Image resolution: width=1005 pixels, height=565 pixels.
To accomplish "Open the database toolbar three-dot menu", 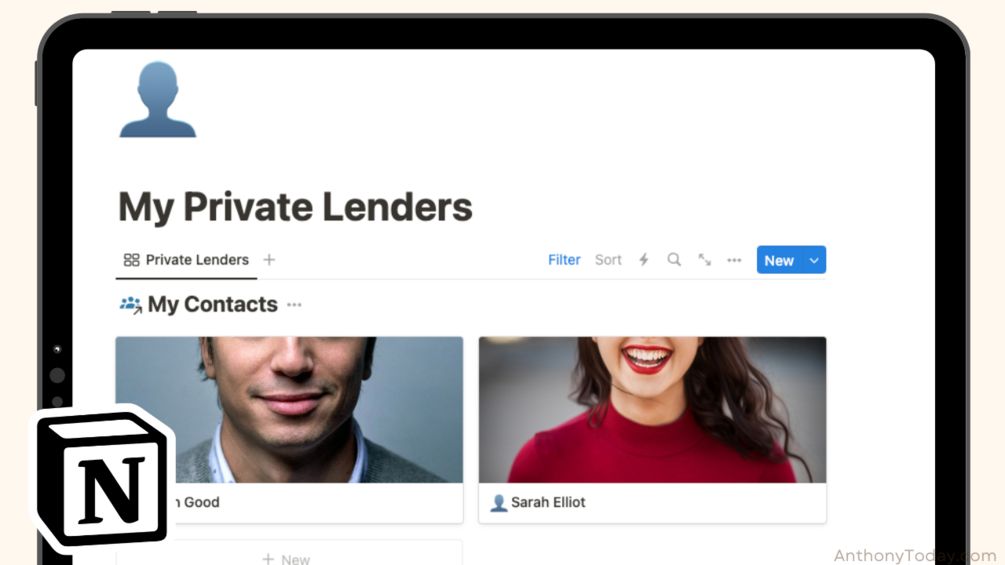I will point(734,260).
